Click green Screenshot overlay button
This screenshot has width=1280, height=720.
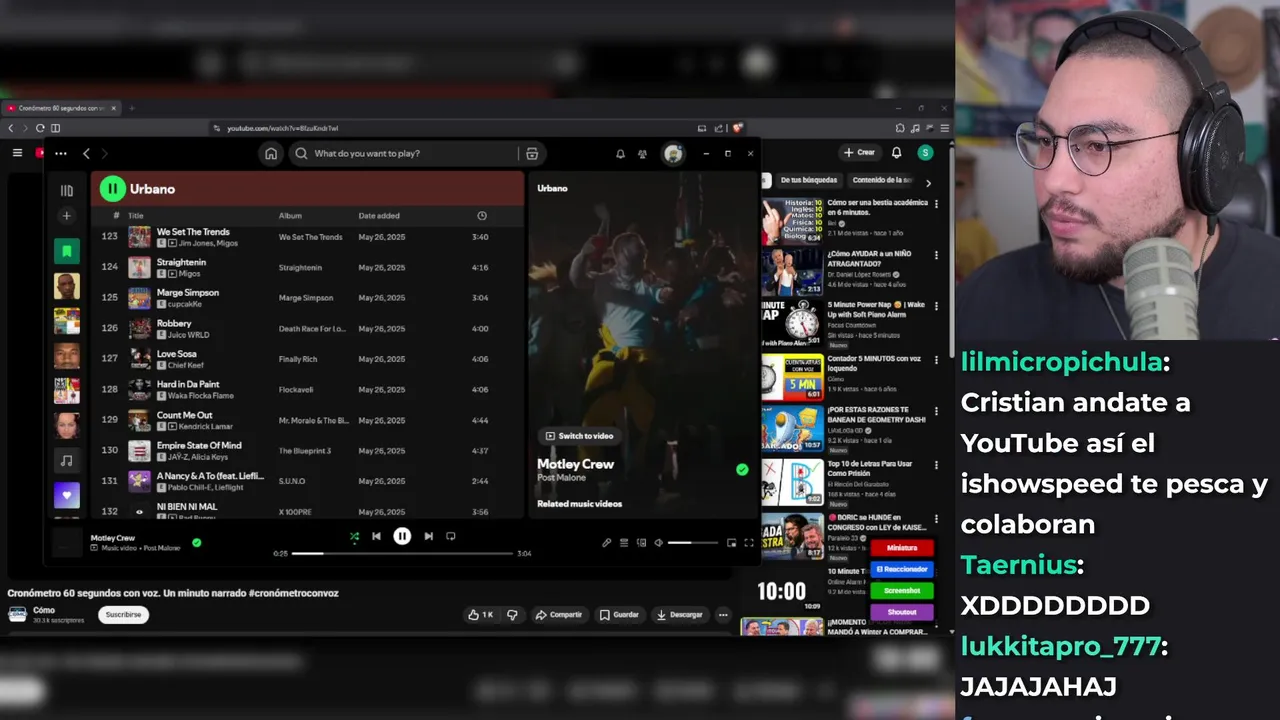[x=902, y=591]
